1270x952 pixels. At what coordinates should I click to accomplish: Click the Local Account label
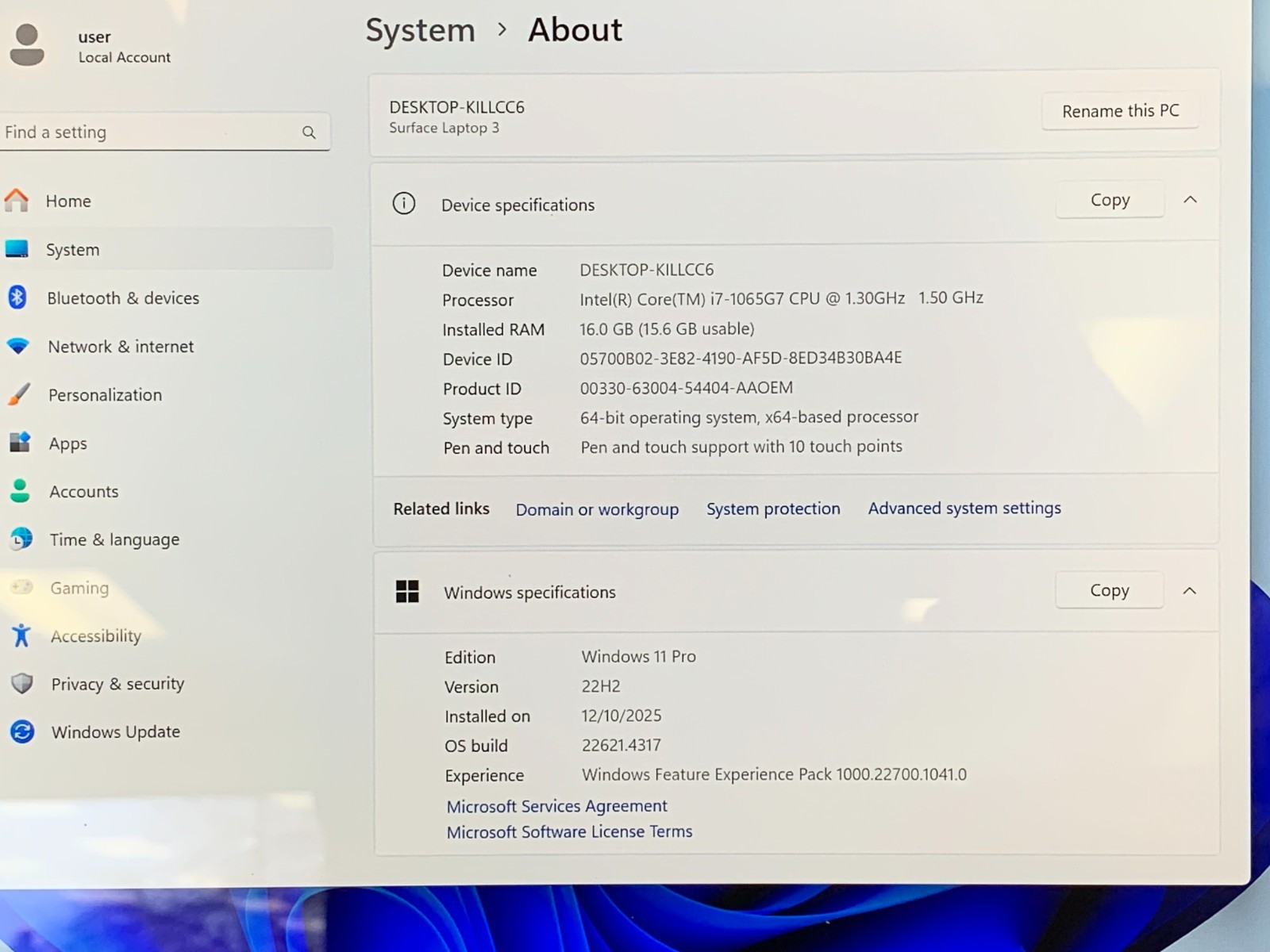point(125,57)
